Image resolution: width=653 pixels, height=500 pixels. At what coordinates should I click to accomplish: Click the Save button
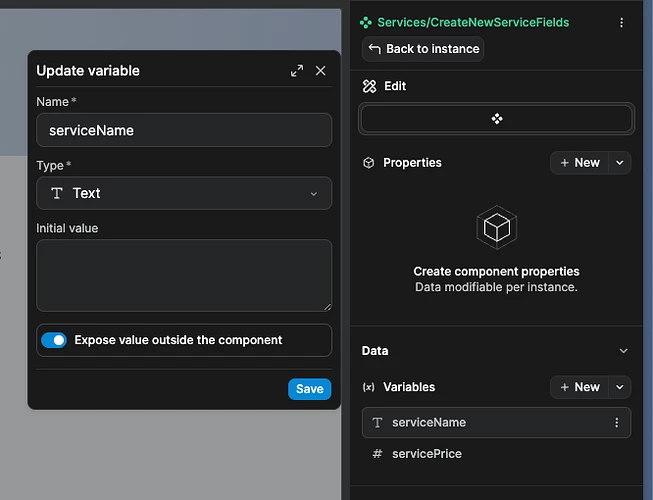[x=309, y=389]
